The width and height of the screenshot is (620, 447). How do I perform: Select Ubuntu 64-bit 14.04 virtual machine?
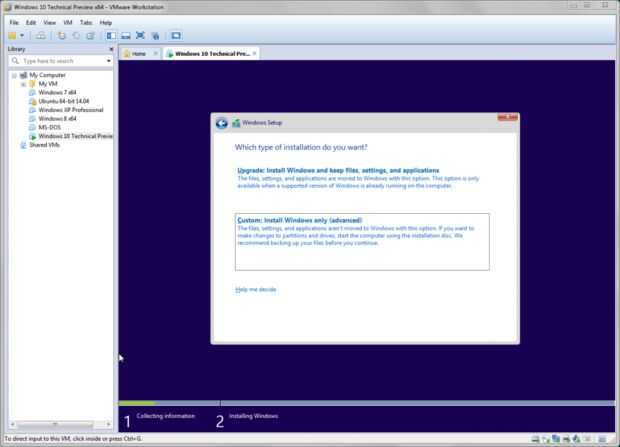[x=64, y=101]
